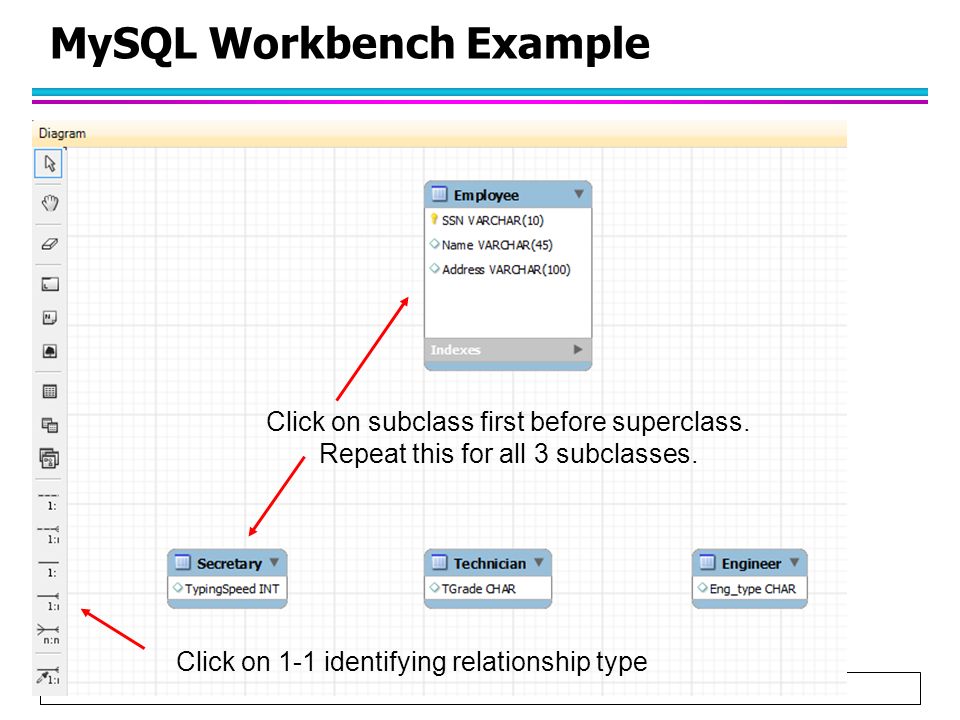Select the new layer tool
The width and height of the screenshot is (960, 720).
pyautogui.click(x=50, y=284)
